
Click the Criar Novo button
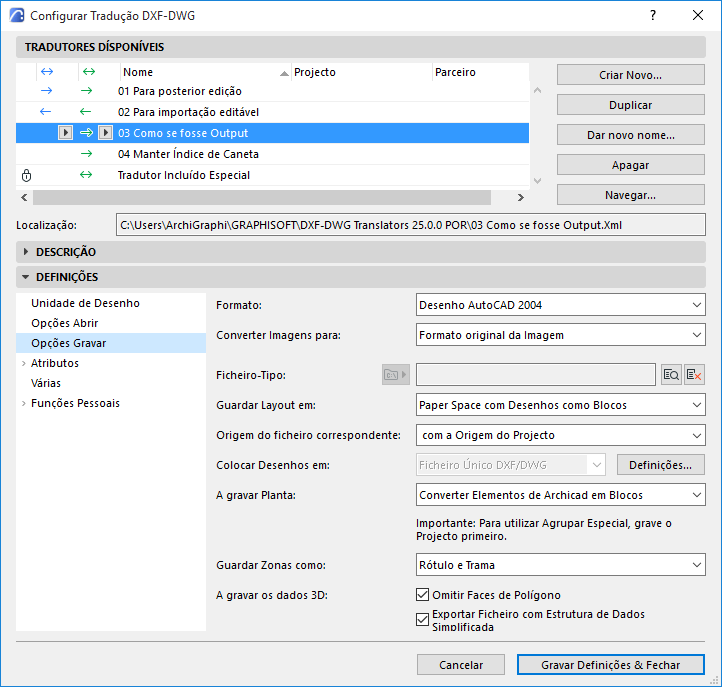pyautogui.click(x=630, y=75)
